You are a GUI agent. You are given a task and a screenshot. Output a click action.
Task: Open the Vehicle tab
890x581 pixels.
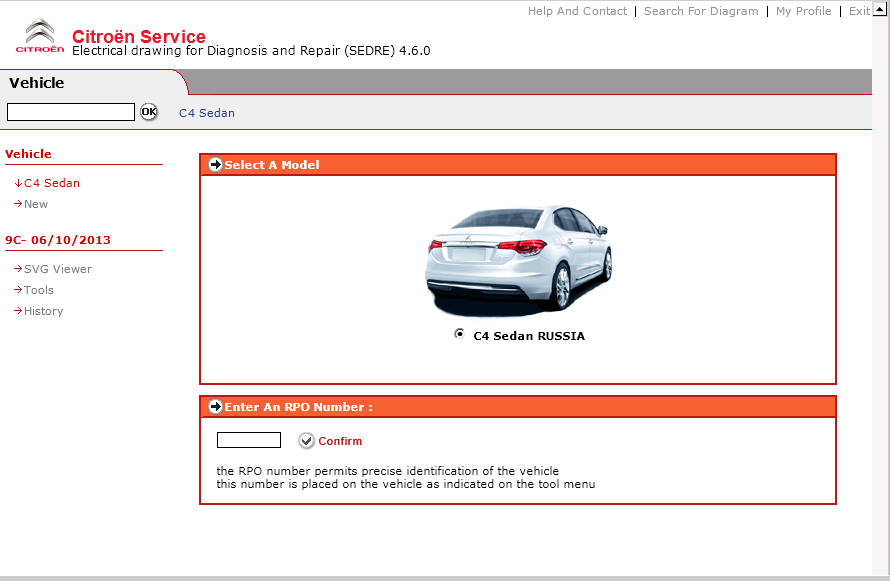pyautogui.click(x=37, y=83)
